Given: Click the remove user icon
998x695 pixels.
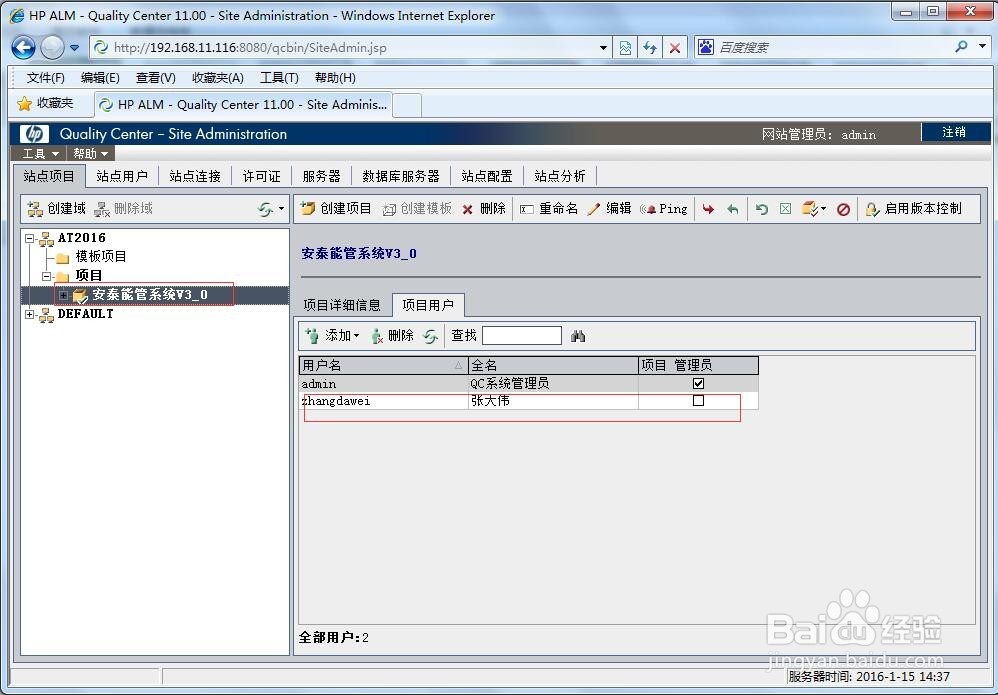Looking at the screenshot, I should pyautogui.click(x=392, y=335).
